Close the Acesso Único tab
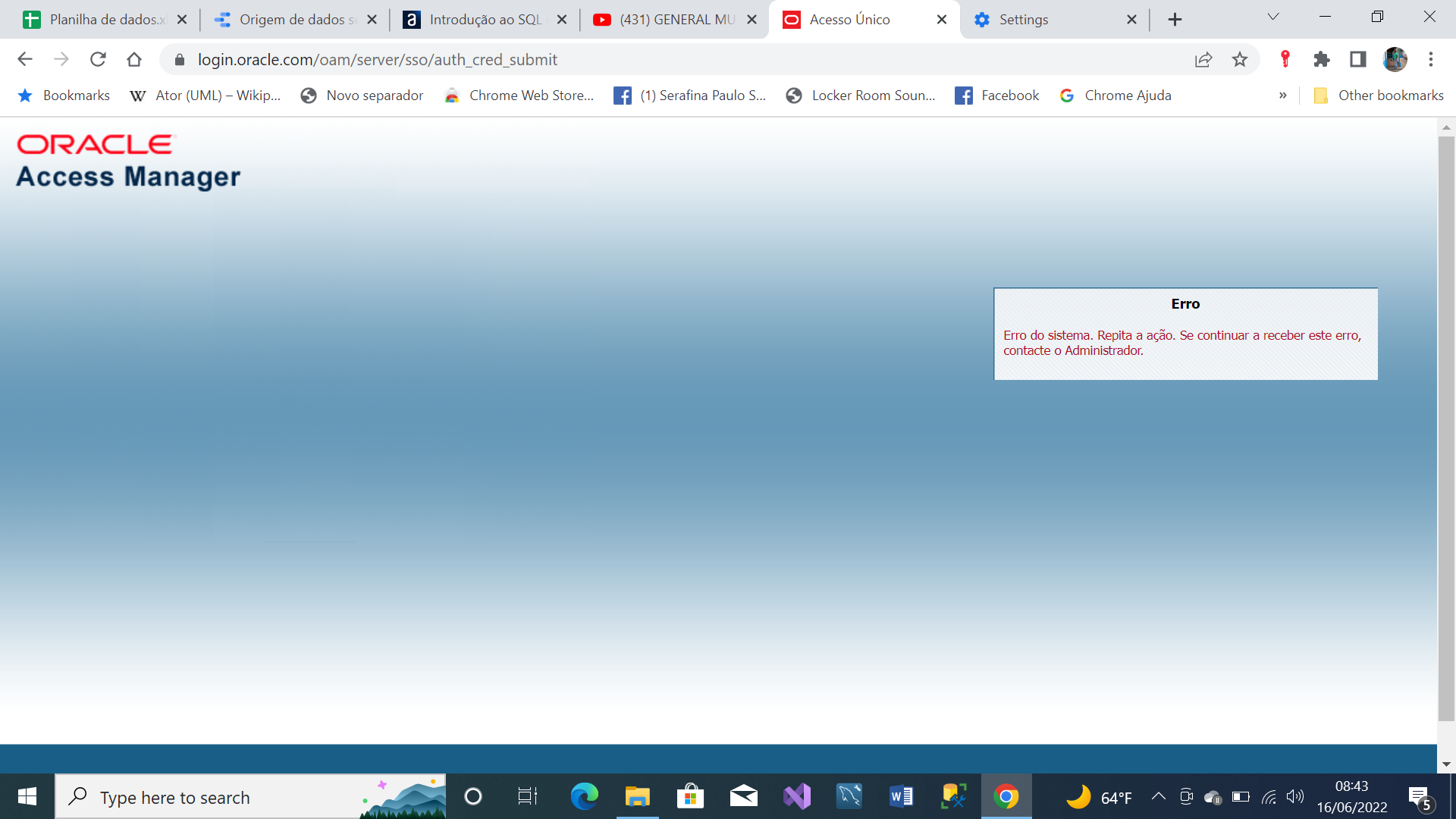This screenshot has width=1456, height=819. point(942,20)
